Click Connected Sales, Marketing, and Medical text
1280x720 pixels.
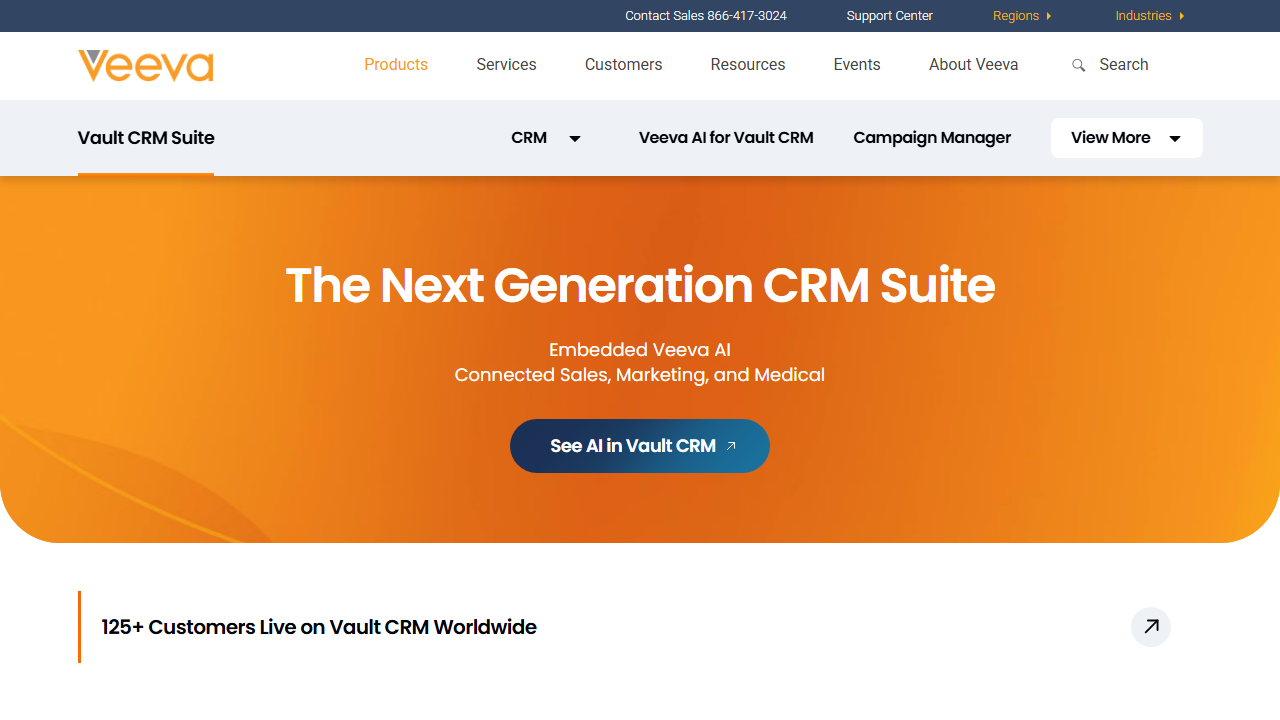point(640,375)
